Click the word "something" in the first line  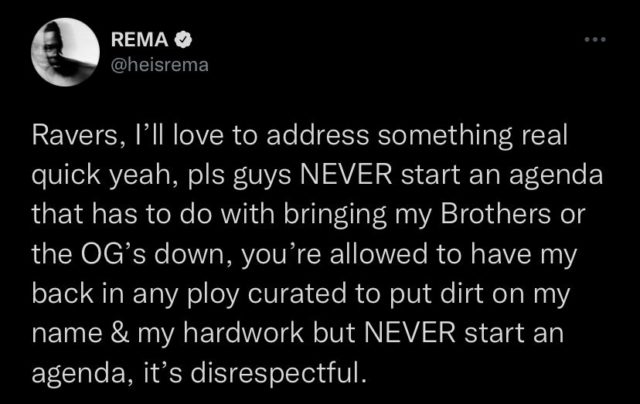click(444, 137)
